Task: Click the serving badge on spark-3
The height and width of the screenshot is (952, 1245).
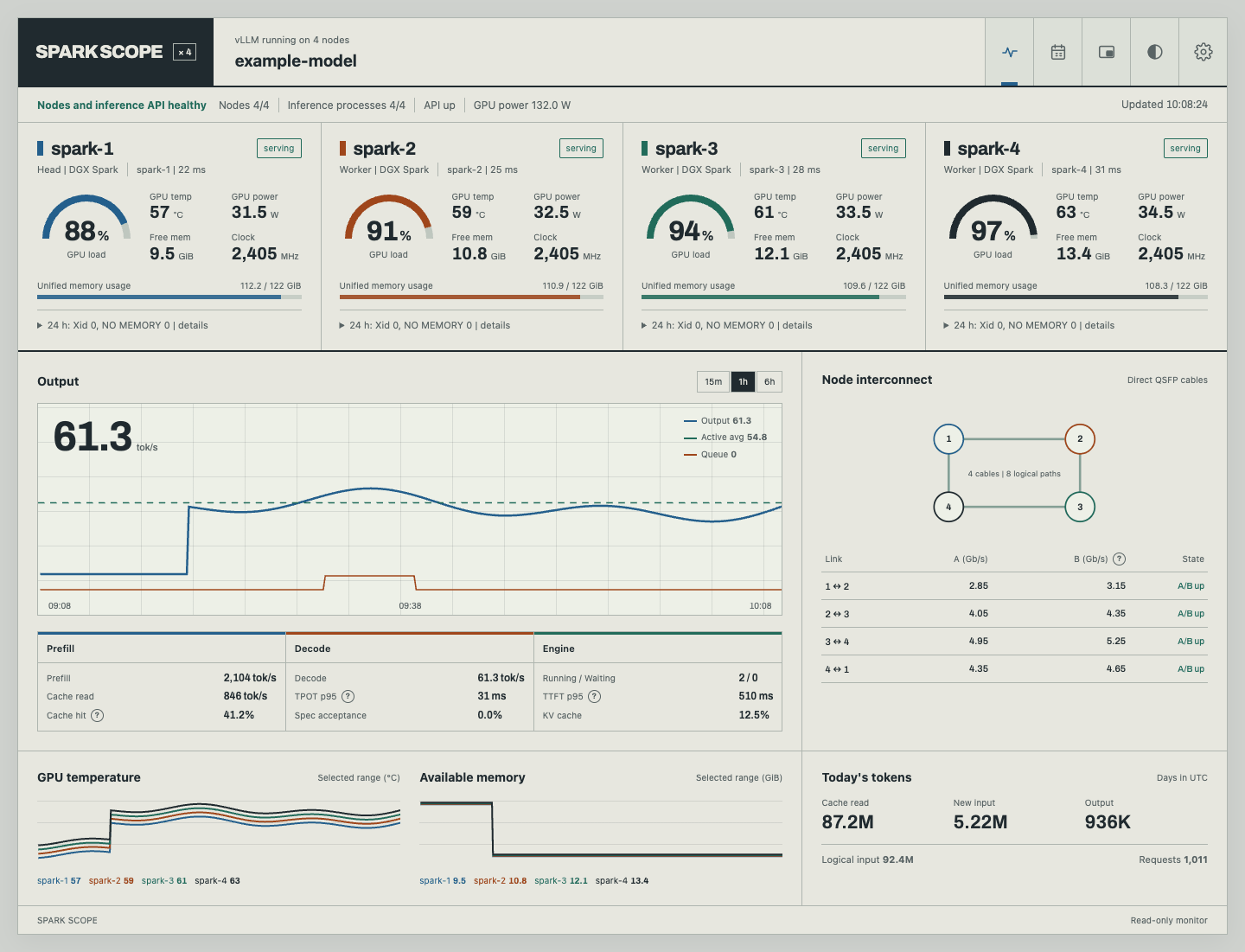Action: coord(884,149)
